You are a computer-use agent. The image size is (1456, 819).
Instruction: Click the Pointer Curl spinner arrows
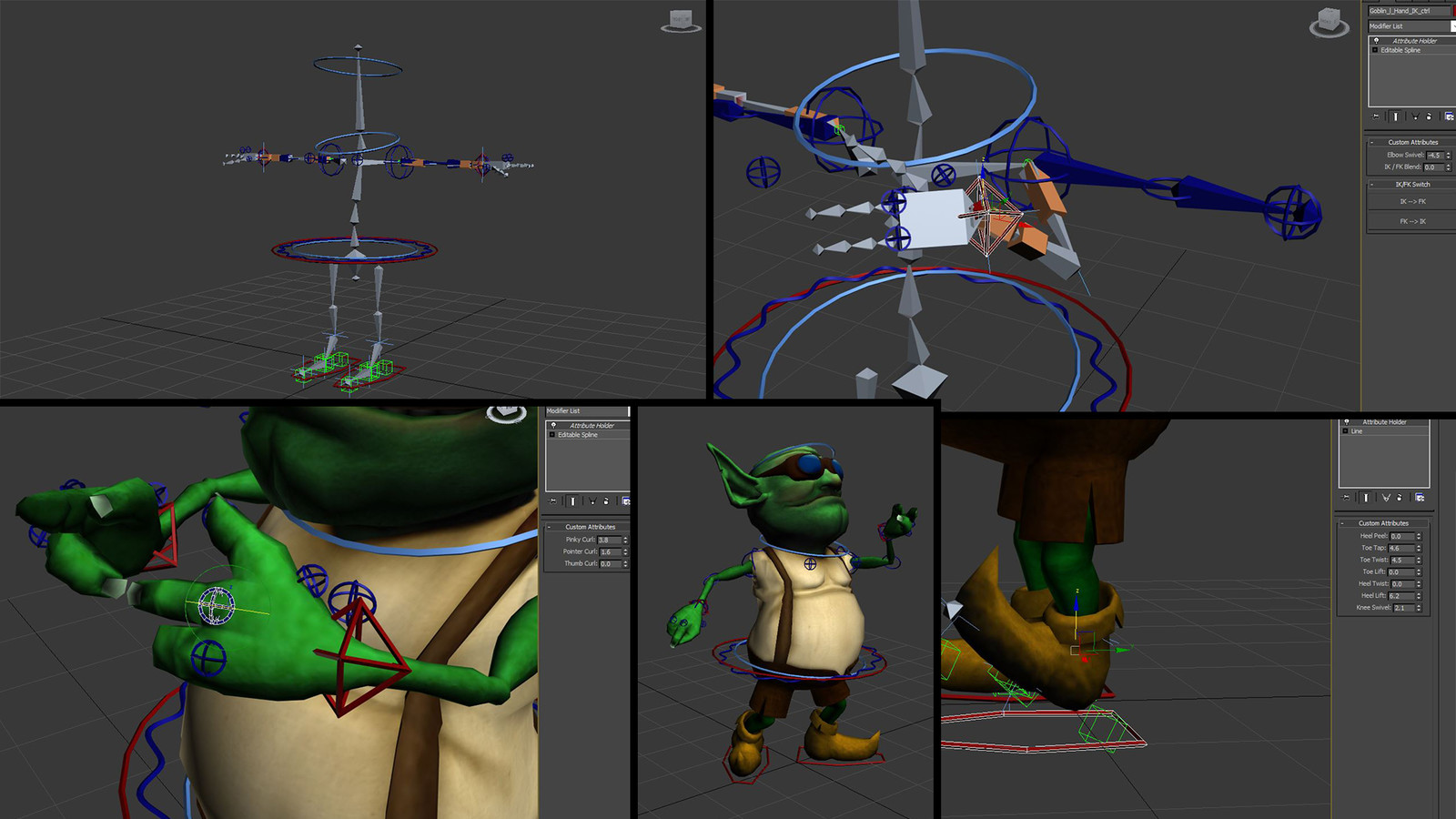click(625, 552)
